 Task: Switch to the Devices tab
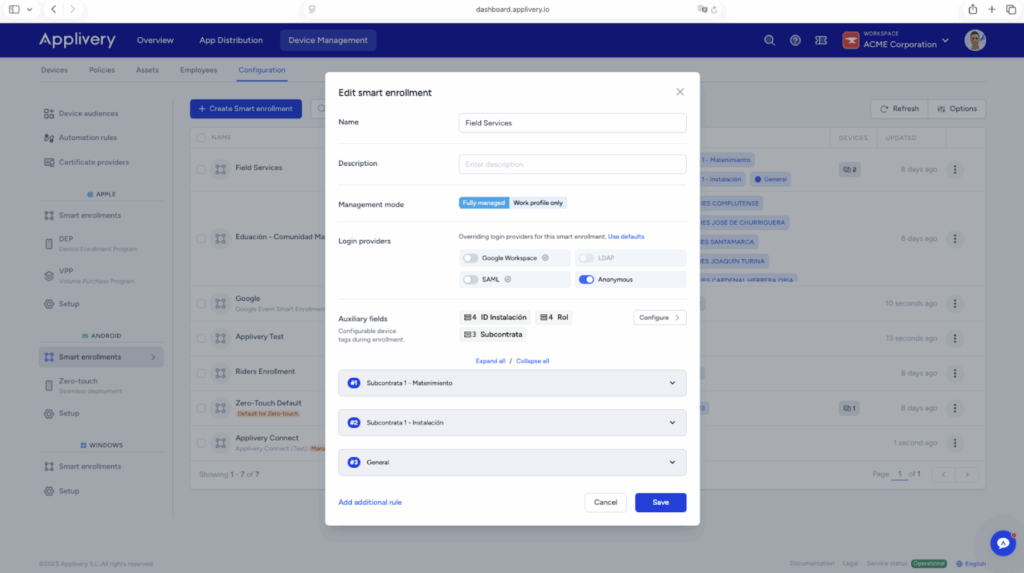tap(54, 70)
